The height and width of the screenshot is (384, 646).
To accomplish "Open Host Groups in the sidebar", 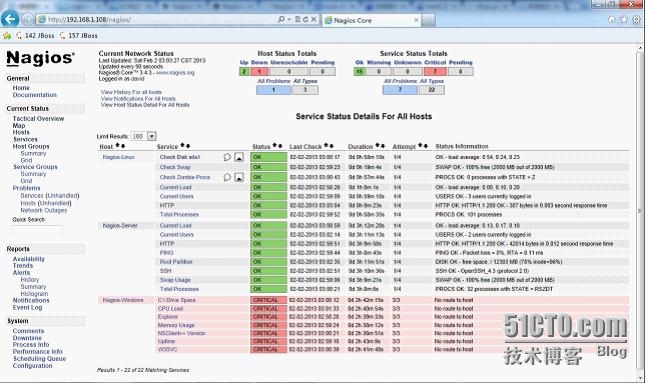I will 31,146.
